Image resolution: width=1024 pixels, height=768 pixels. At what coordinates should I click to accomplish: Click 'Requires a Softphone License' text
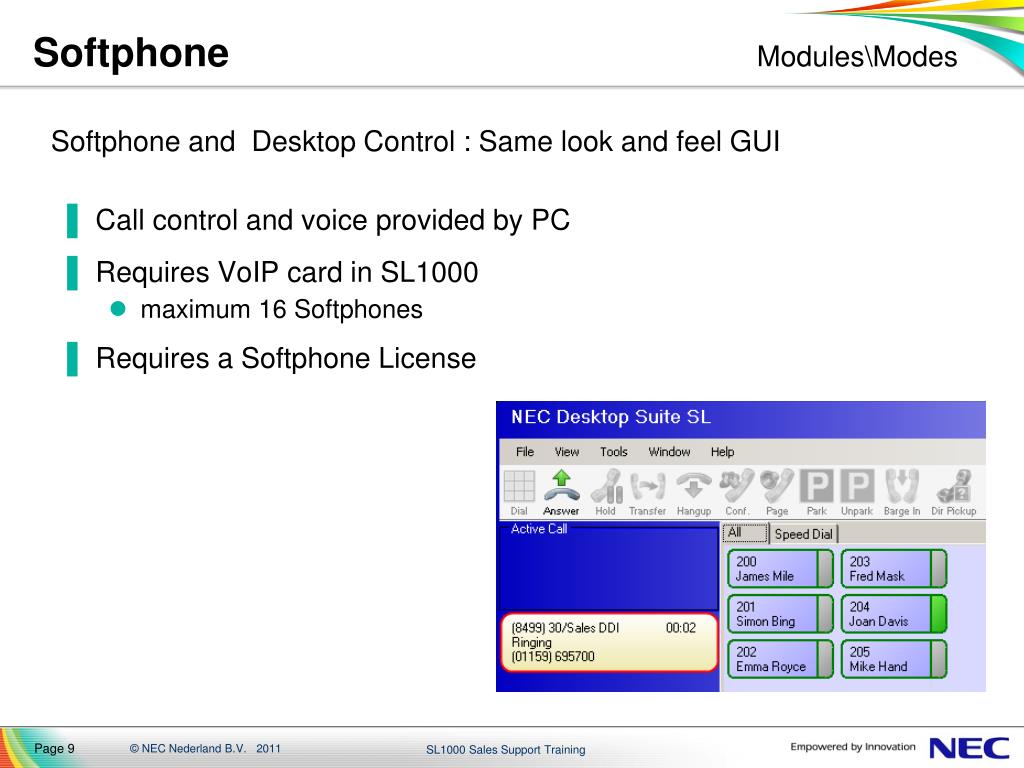(286, 359)
